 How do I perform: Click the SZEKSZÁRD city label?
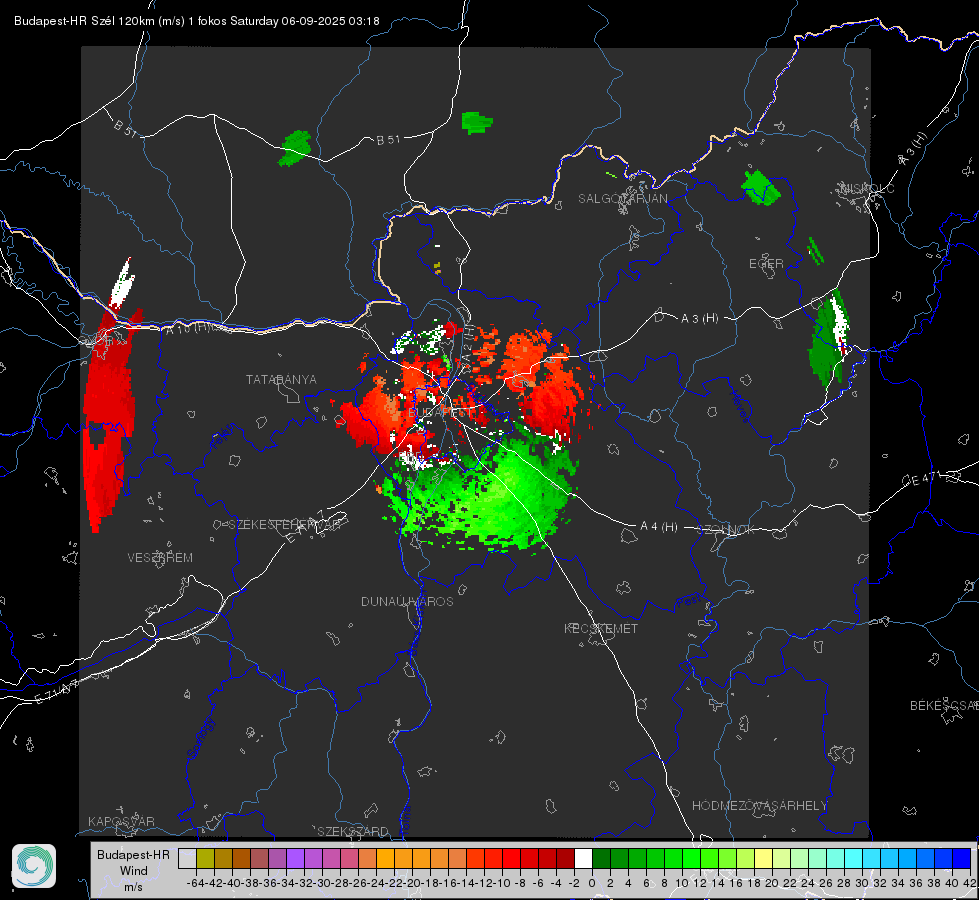(x=353, y=831)
